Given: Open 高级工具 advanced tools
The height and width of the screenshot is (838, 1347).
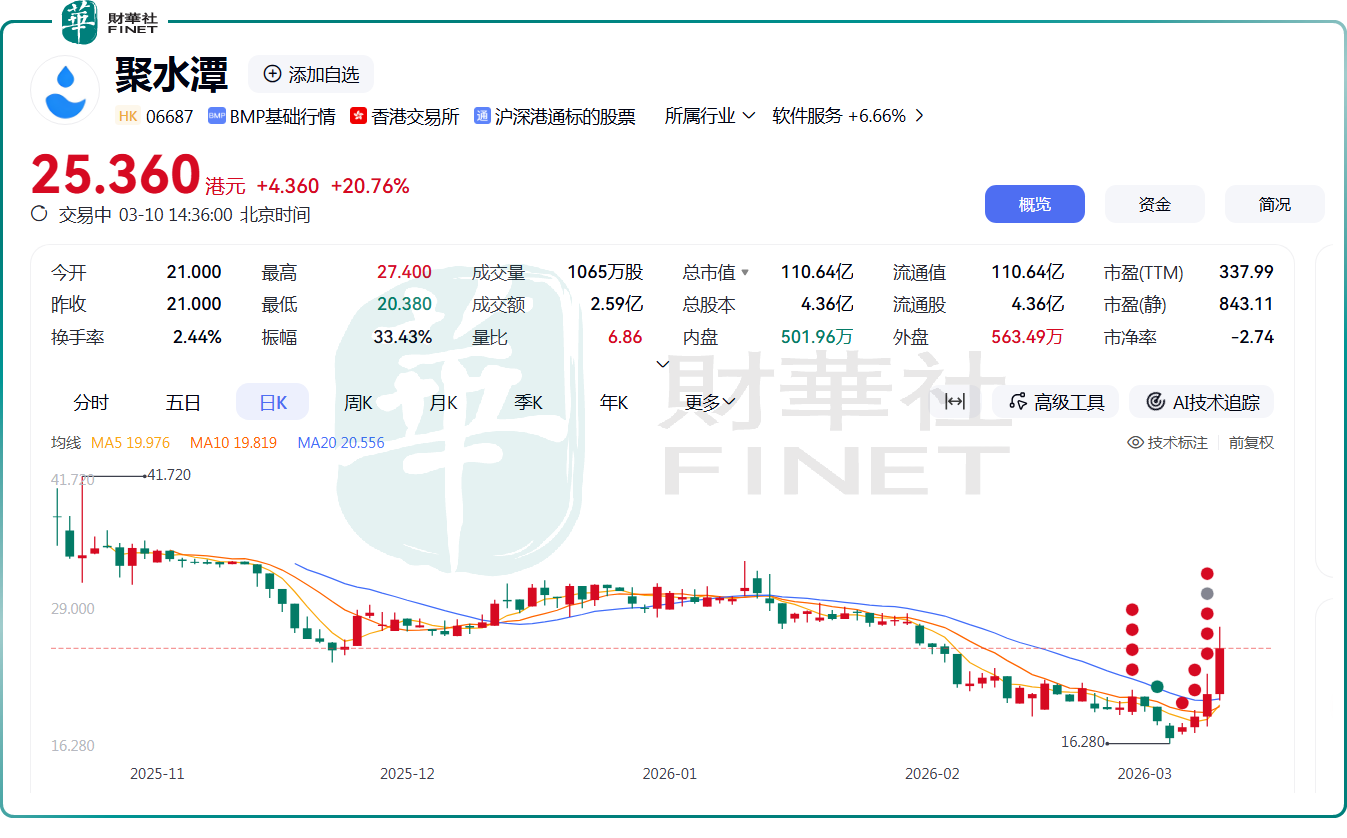Looking at the screenshot, I should (x=1056, y=402).
